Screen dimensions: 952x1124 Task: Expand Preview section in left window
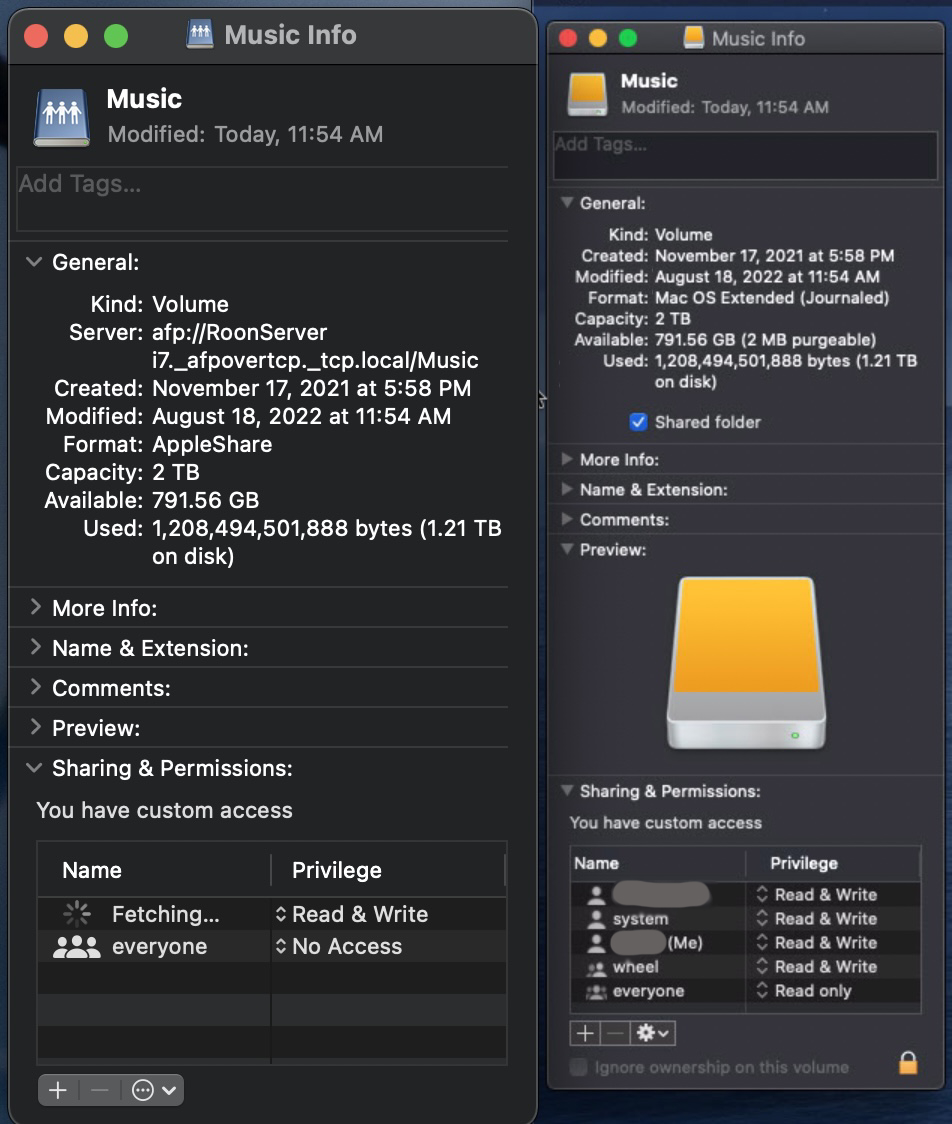34,728
